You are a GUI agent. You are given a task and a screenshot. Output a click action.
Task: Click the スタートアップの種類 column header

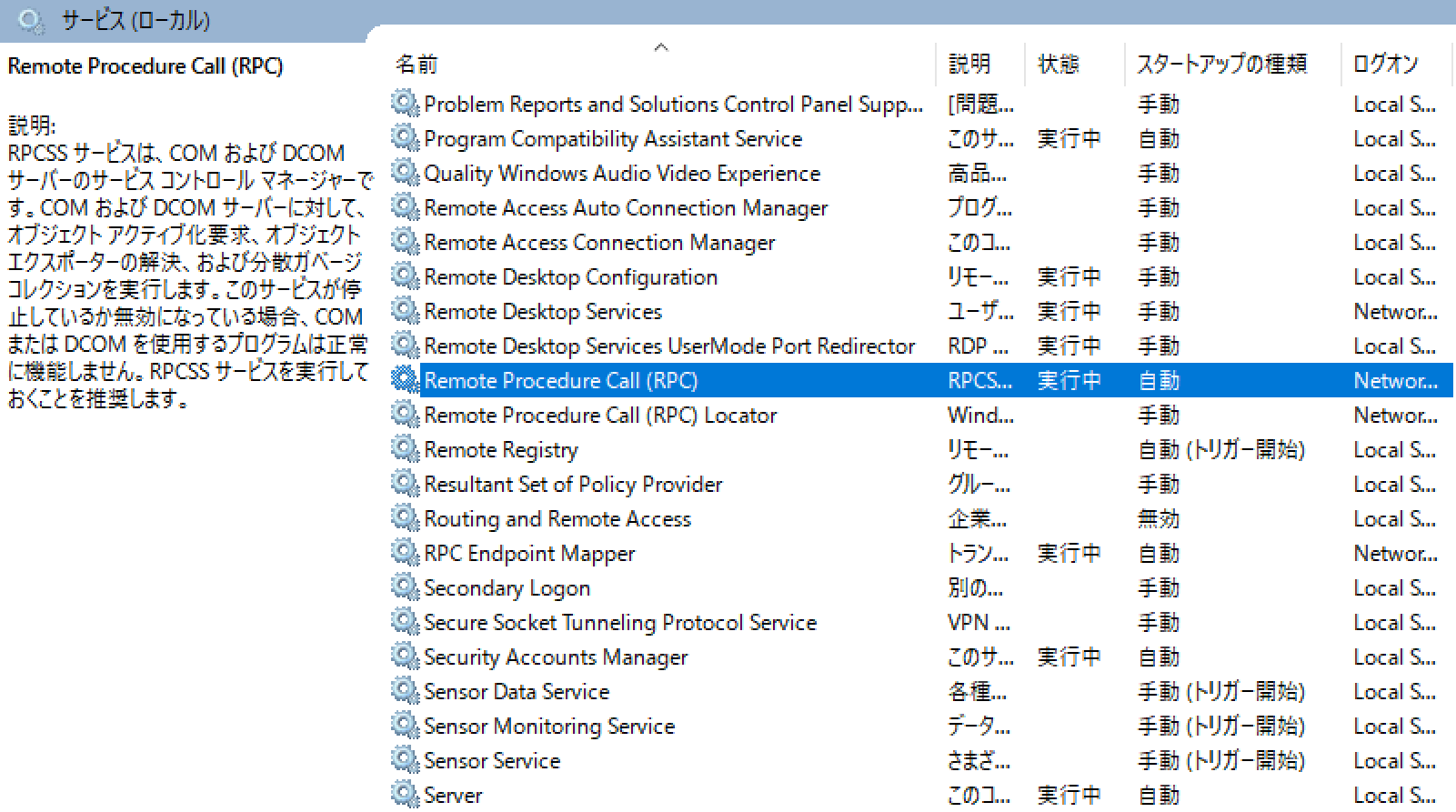pos(1222,64)
